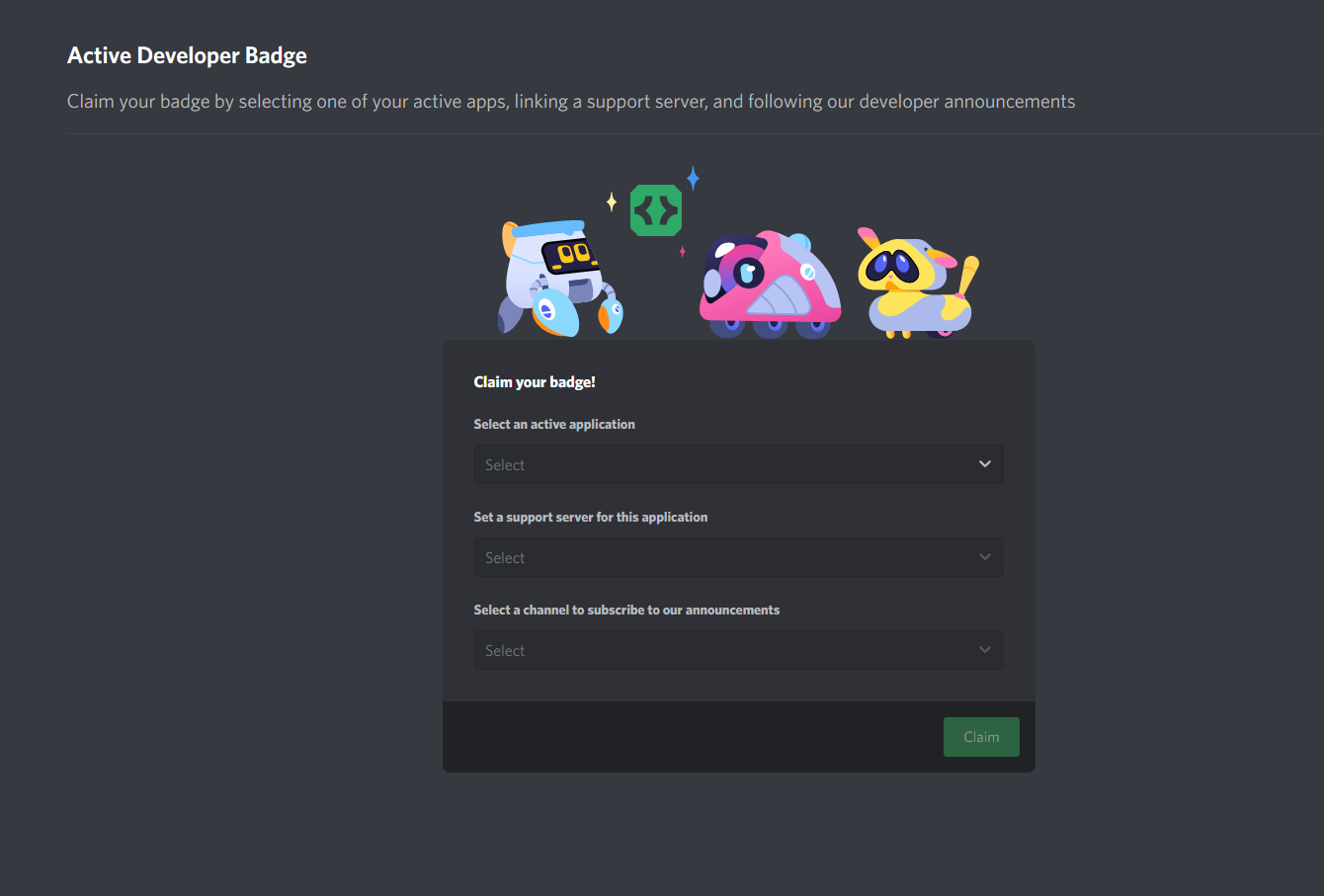1324x896 pixels.
Task: Click the blue sparkle star above badge
Action: (694, 179)
